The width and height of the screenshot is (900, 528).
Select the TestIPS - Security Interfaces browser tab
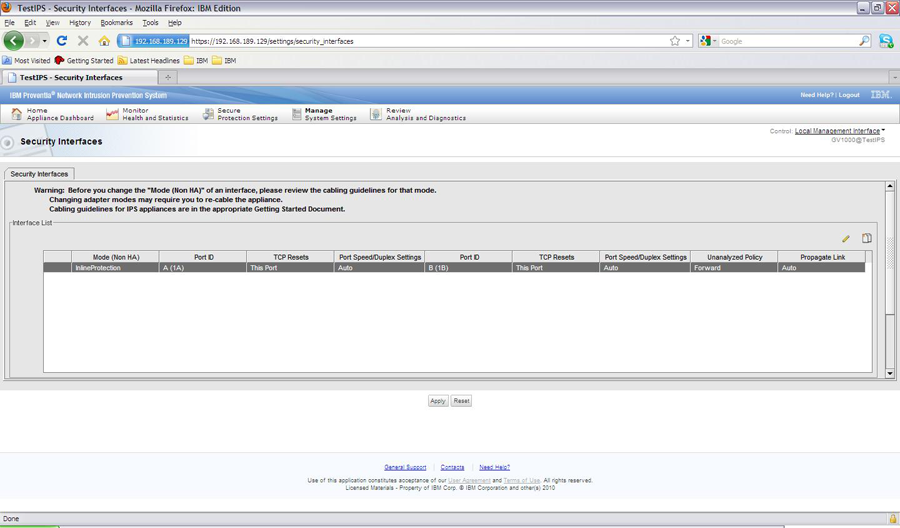click(x=79, y=77)
